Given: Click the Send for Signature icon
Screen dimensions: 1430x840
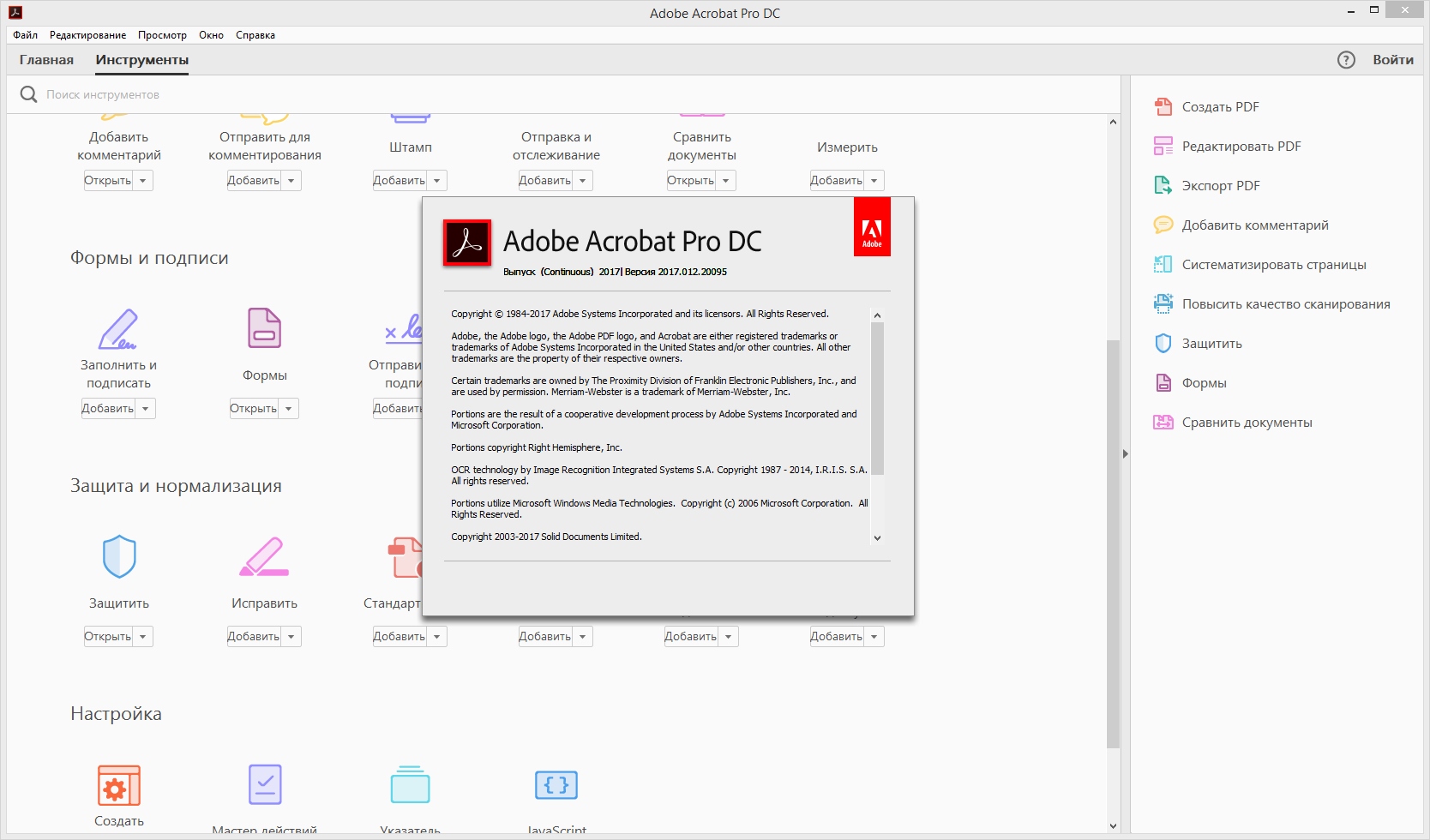Looking at the screenshot, I should click(x=404, y=329).
